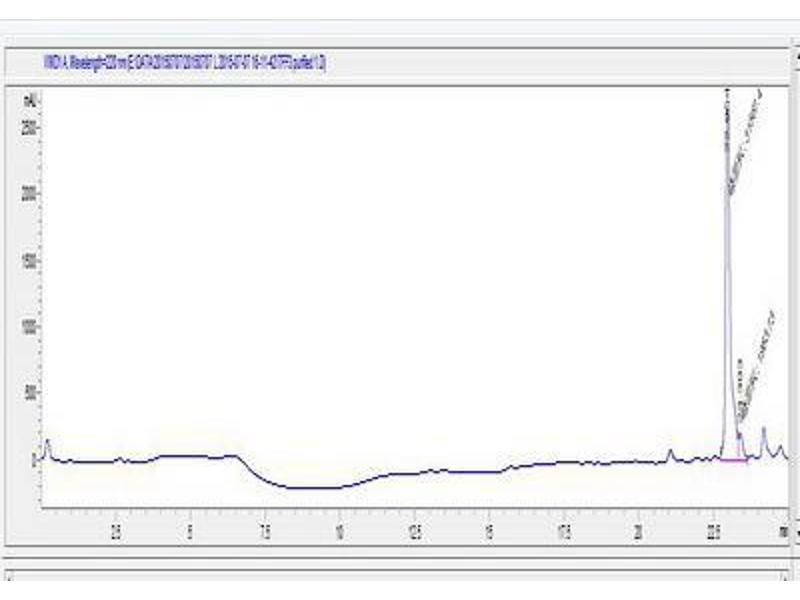Click the rotated label of the shoulder peak
Screen dimensions: 800x600
(756, 365)
